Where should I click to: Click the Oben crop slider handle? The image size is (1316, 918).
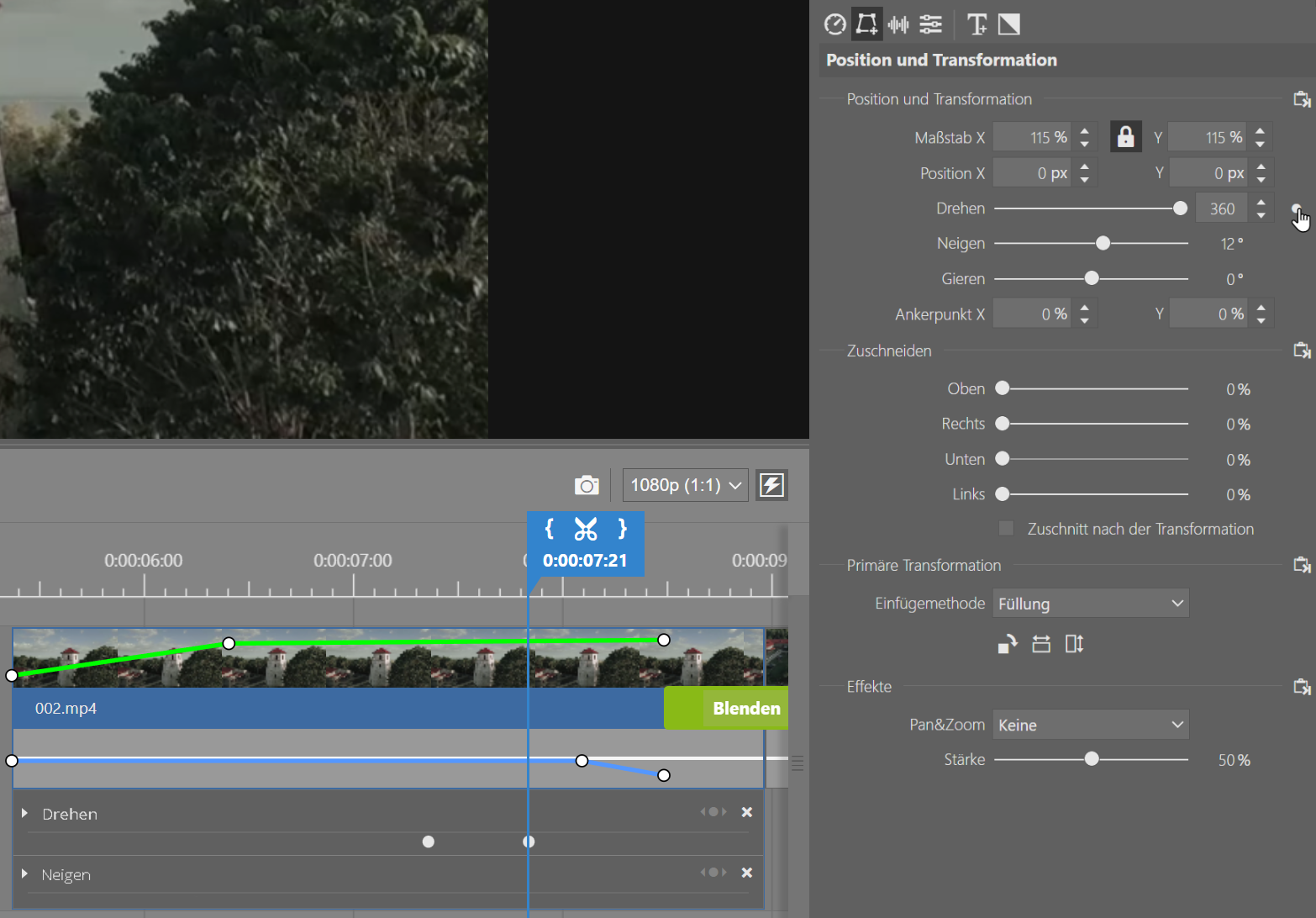tap(1002, 388)
